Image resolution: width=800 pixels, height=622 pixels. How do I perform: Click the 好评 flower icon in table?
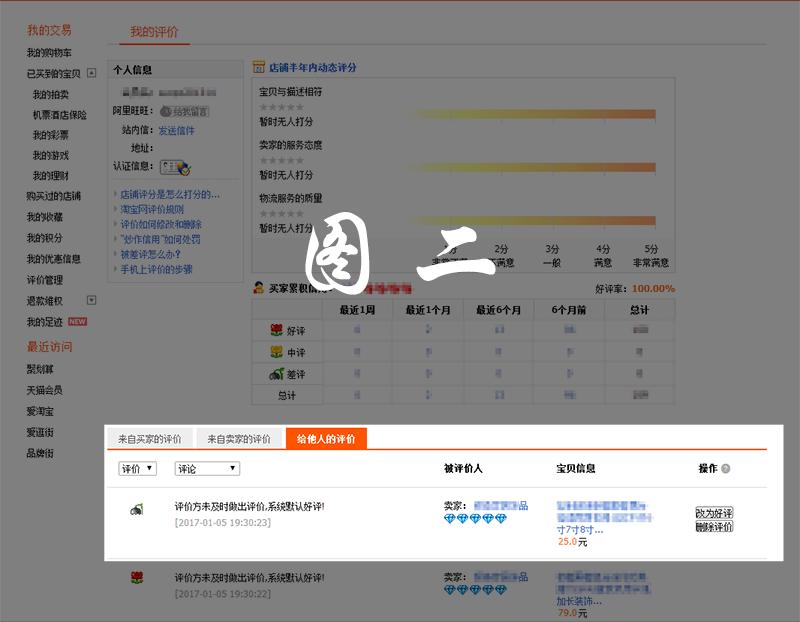(x=277, y=330)
